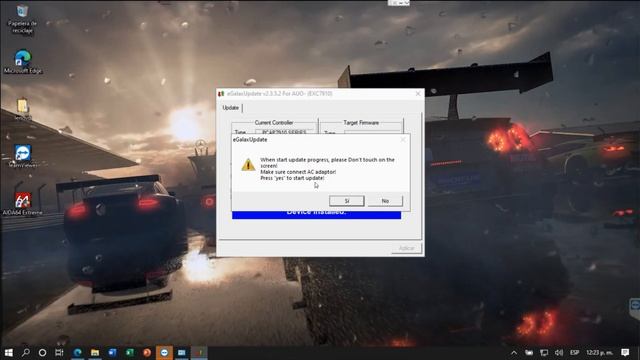Click the small remote-control bar at top edge
Viewport: 640px width, 360px height.
pos(399,3)
